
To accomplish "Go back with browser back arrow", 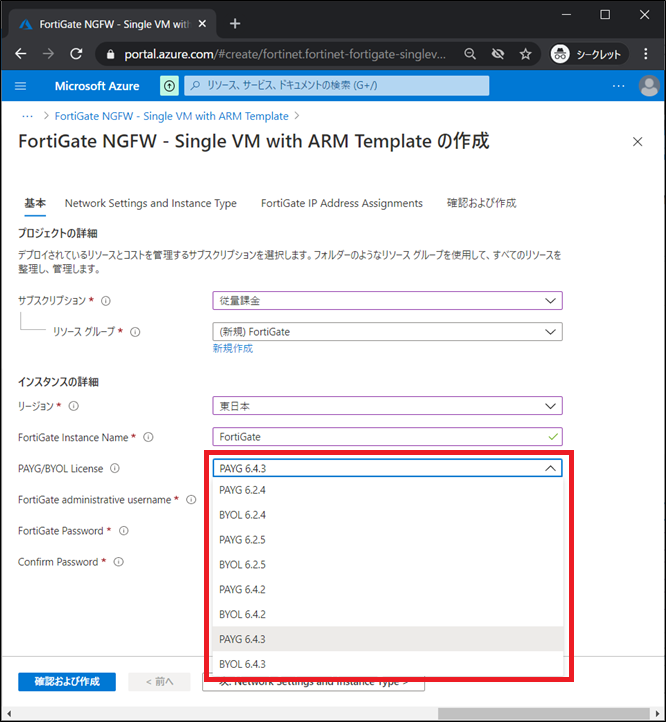I will click(21, 54).
